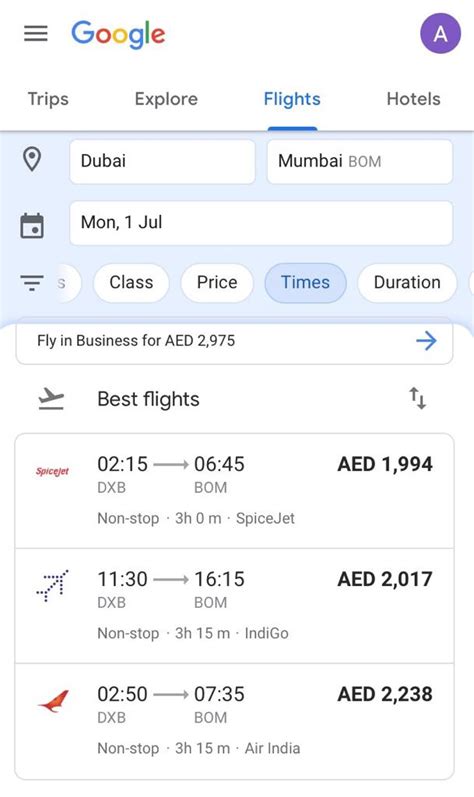
Task: Open the hamburger main menu
Action: pos(36,34)
